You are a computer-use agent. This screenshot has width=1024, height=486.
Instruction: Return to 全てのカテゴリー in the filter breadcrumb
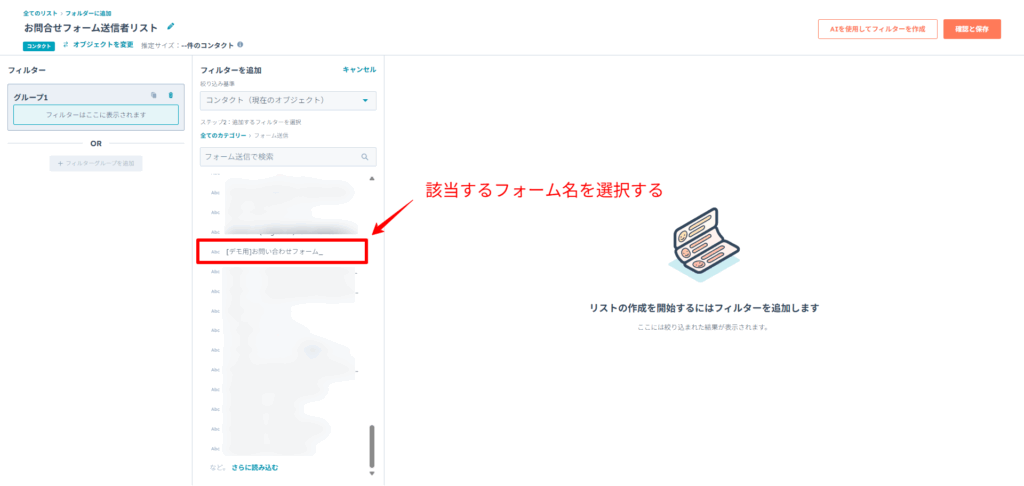point(223,135)
